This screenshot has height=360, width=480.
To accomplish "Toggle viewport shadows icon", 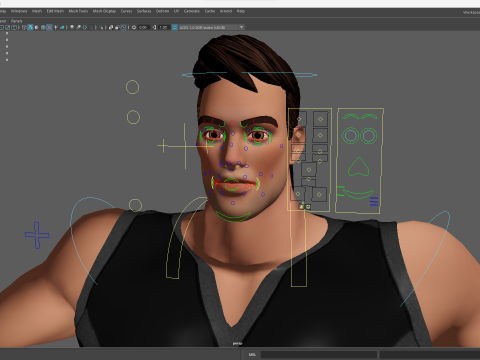I will click(x=62, y=27).
